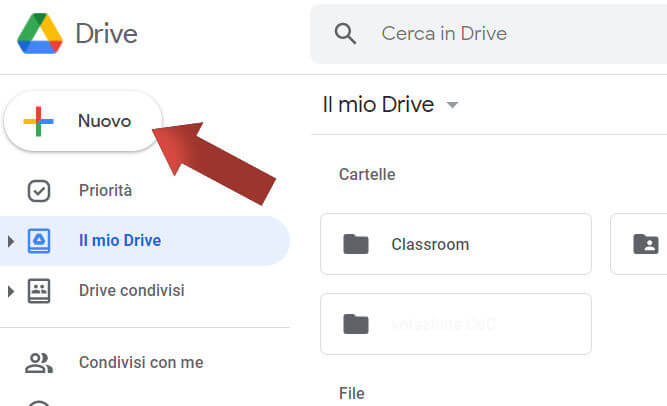
Task: Click the search magnifier icon
Action: point(345,34)
